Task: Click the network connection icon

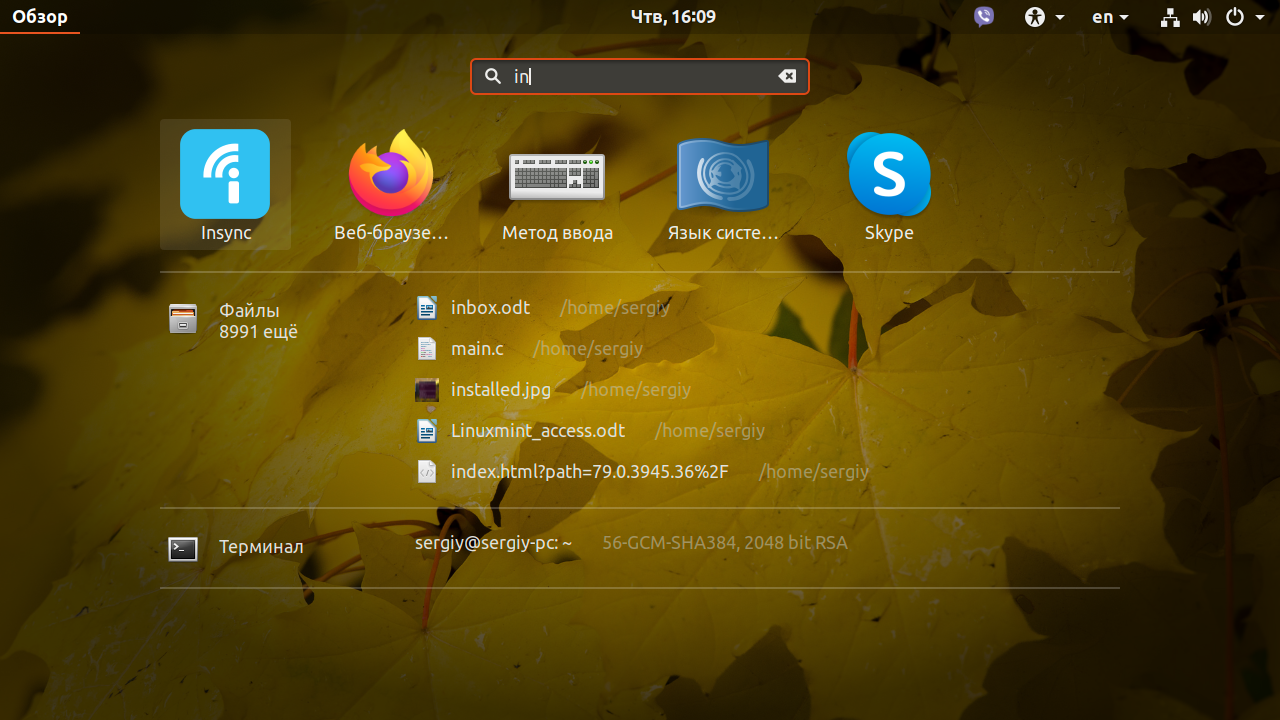Action: pos(1171,17)
